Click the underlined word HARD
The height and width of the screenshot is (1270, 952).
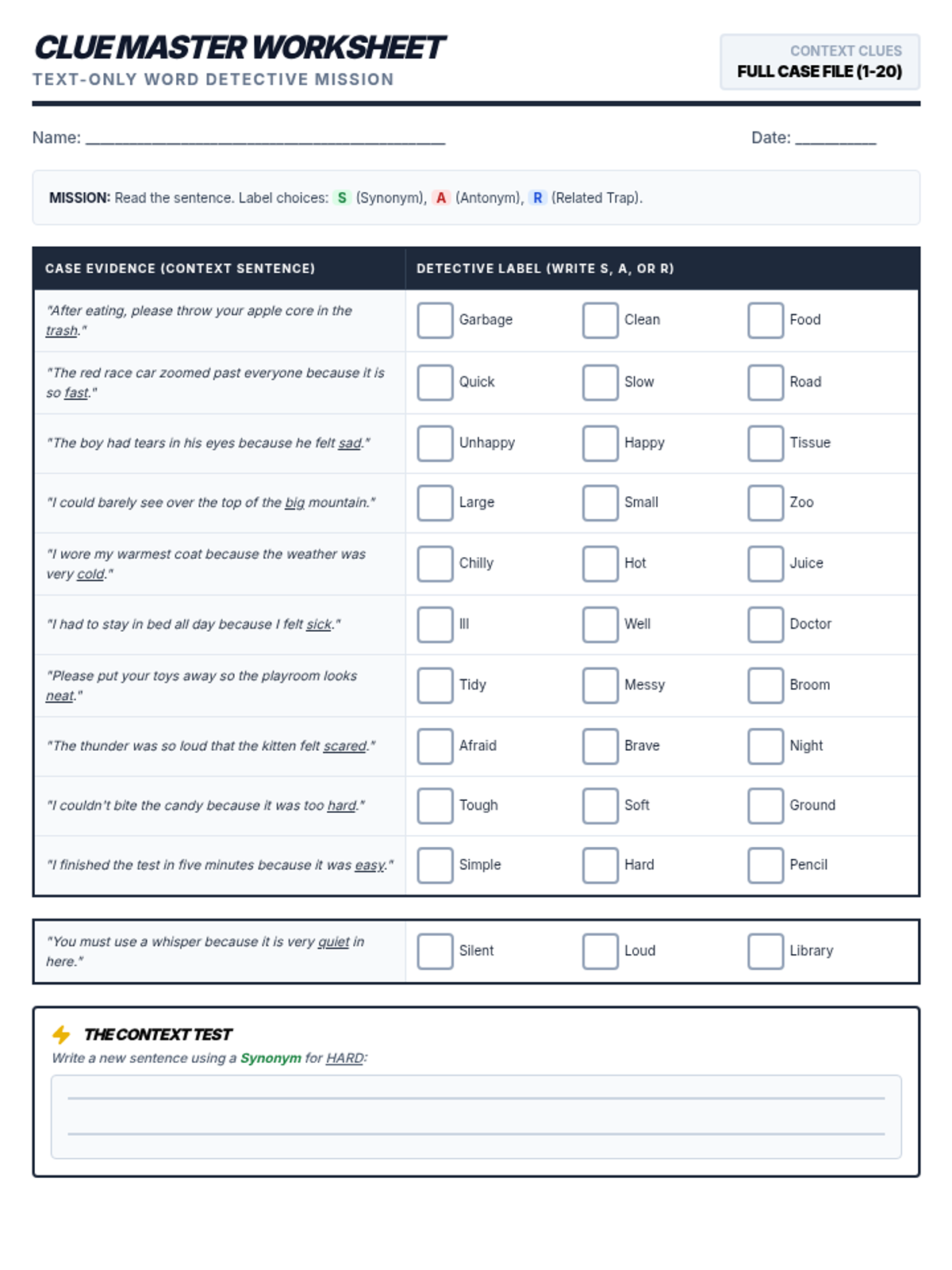345,1058
